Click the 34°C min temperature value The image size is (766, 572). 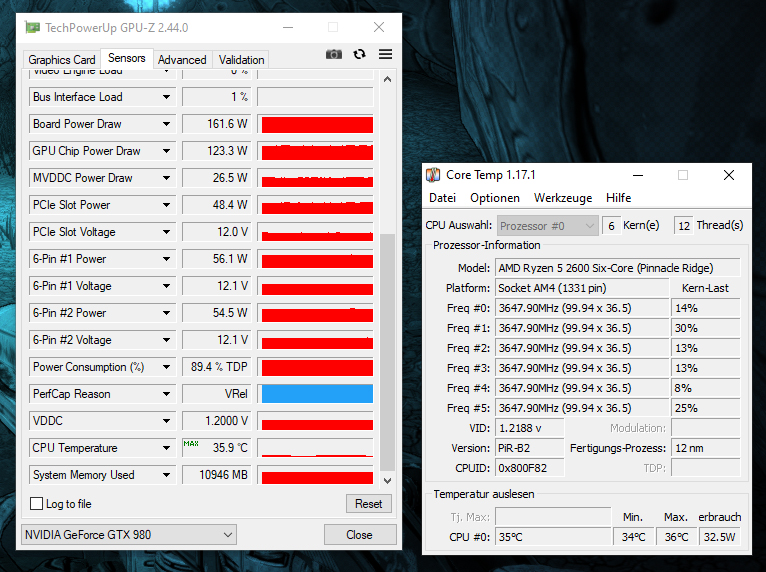click(634, 537)
